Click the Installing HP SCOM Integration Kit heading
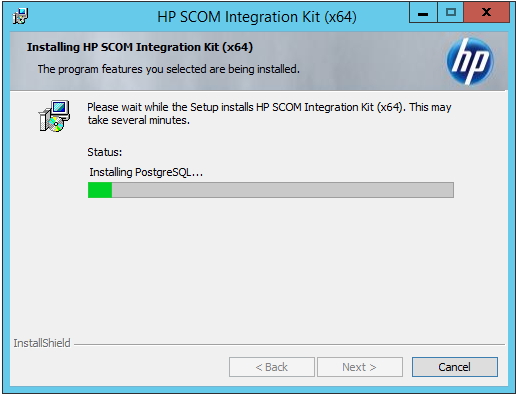The width and height of the screenshot is (516, 394). click(x=140, y=47)
